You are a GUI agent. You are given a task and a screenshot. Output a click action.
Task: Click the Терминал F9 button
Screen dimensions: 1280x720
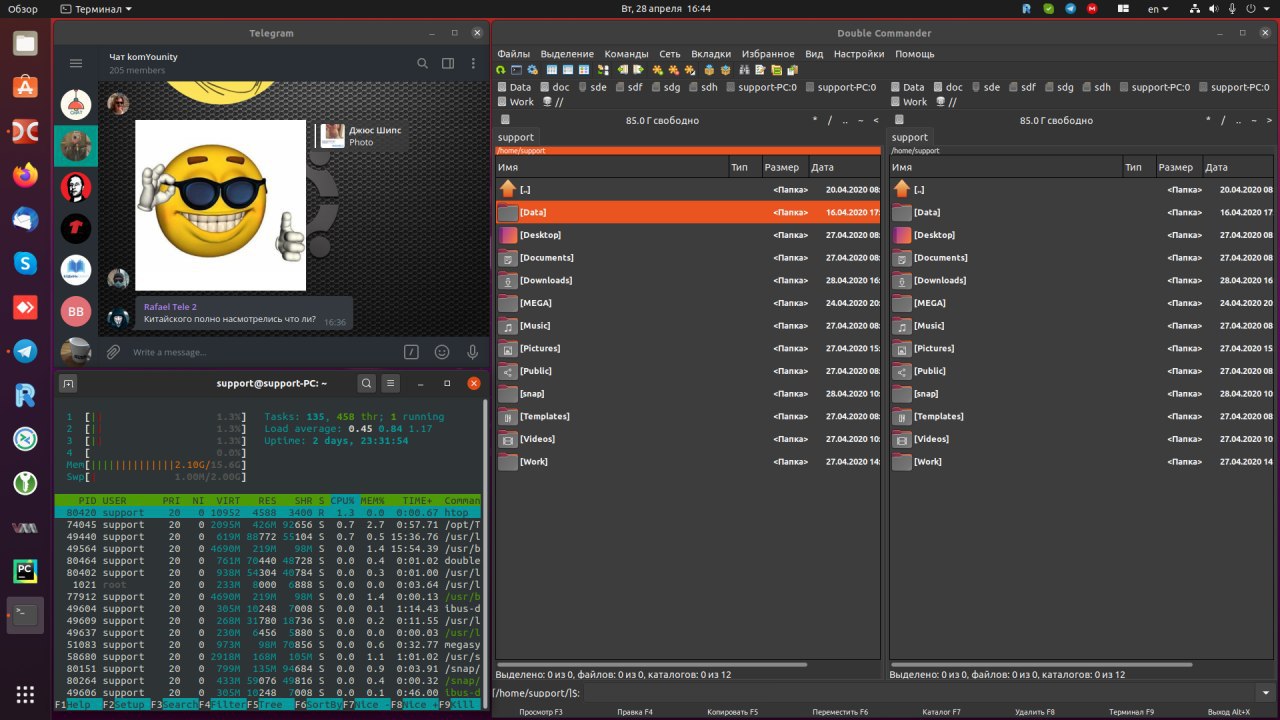coord(1131,712)
